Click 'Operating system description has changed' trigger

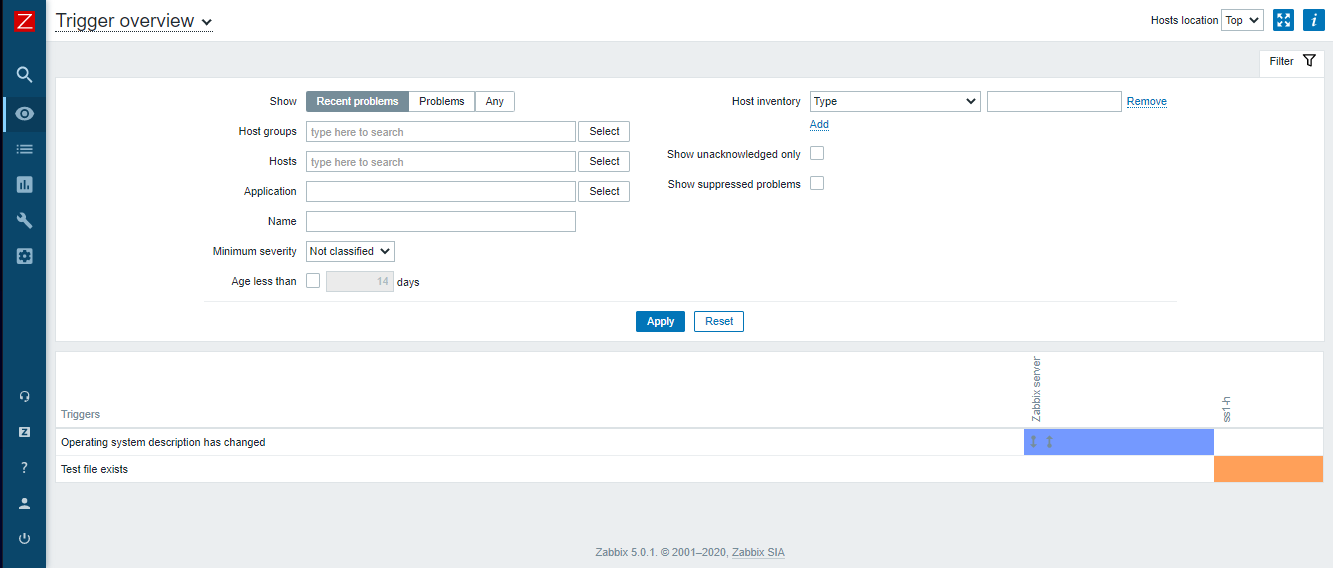coord(163,442)
